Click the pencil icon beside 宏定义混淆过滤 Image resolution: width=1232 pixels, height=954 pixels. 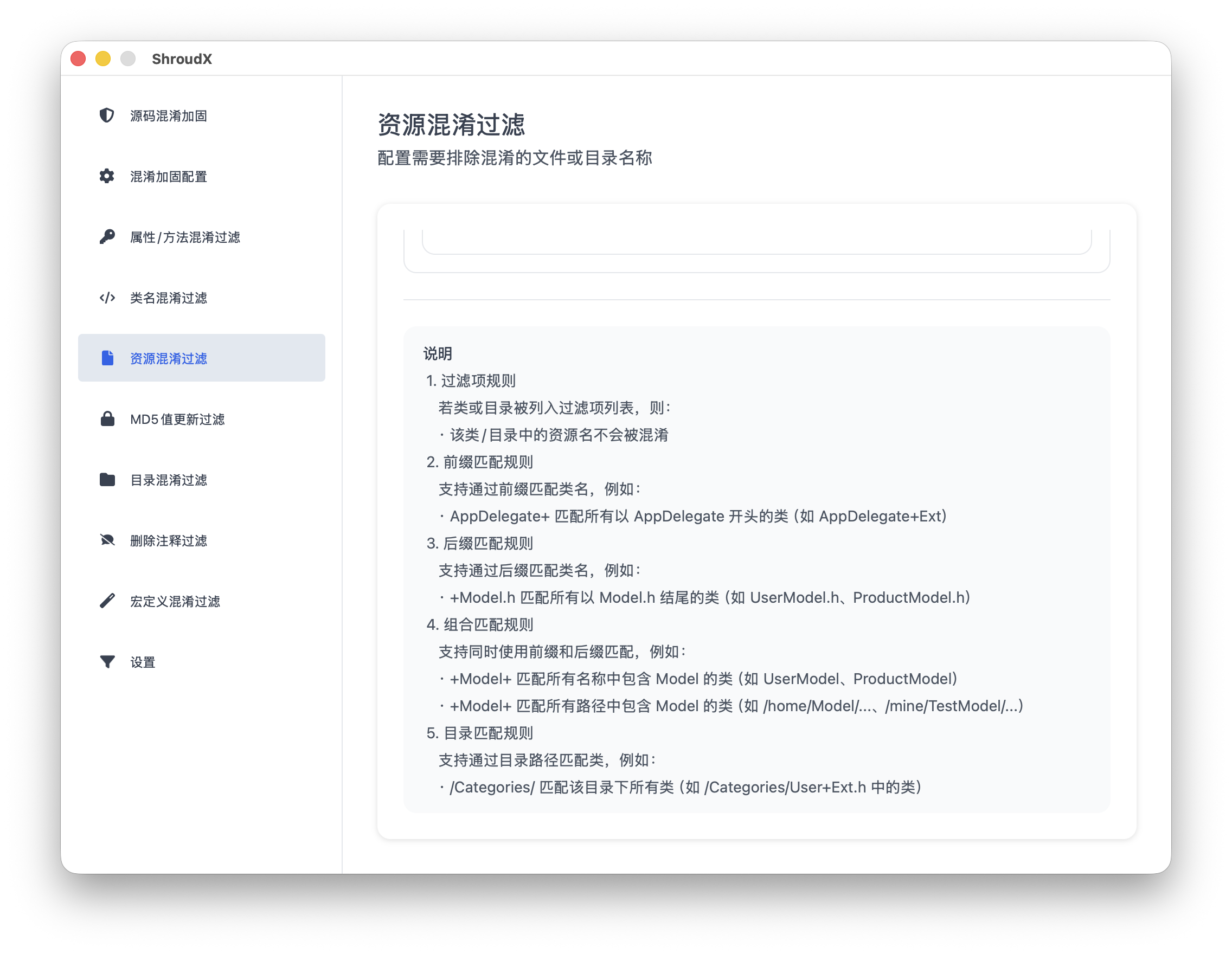107,601
